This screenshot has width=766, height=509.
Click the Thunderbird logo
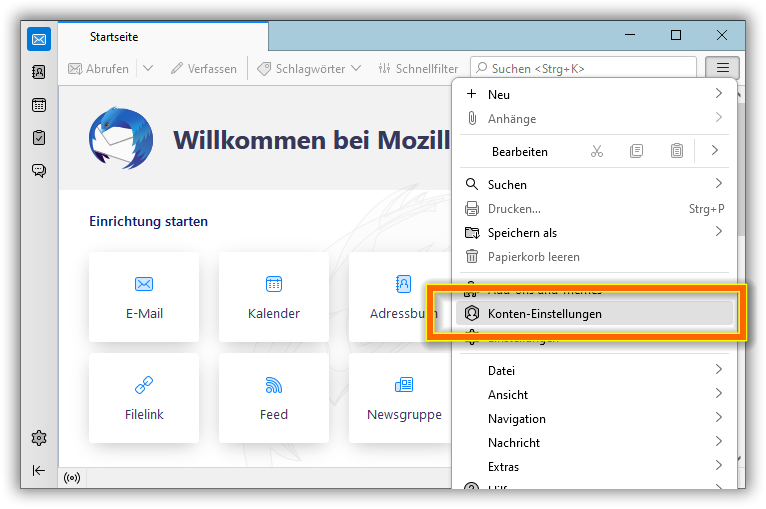point(121,138)
